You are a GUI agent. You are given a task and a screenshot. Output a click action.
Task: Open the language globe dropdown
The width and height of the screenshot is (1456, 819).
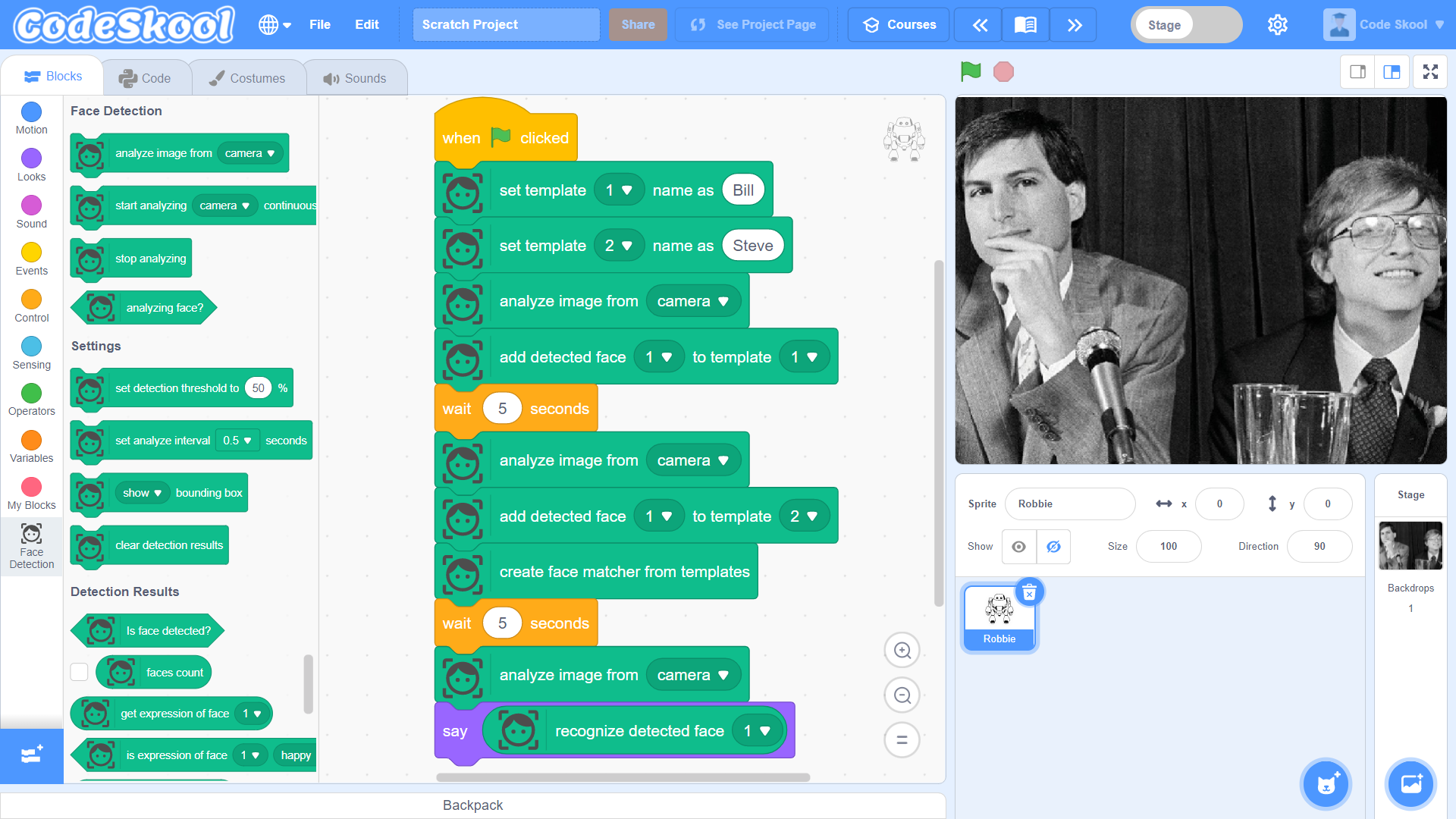(x=275, y=25)
